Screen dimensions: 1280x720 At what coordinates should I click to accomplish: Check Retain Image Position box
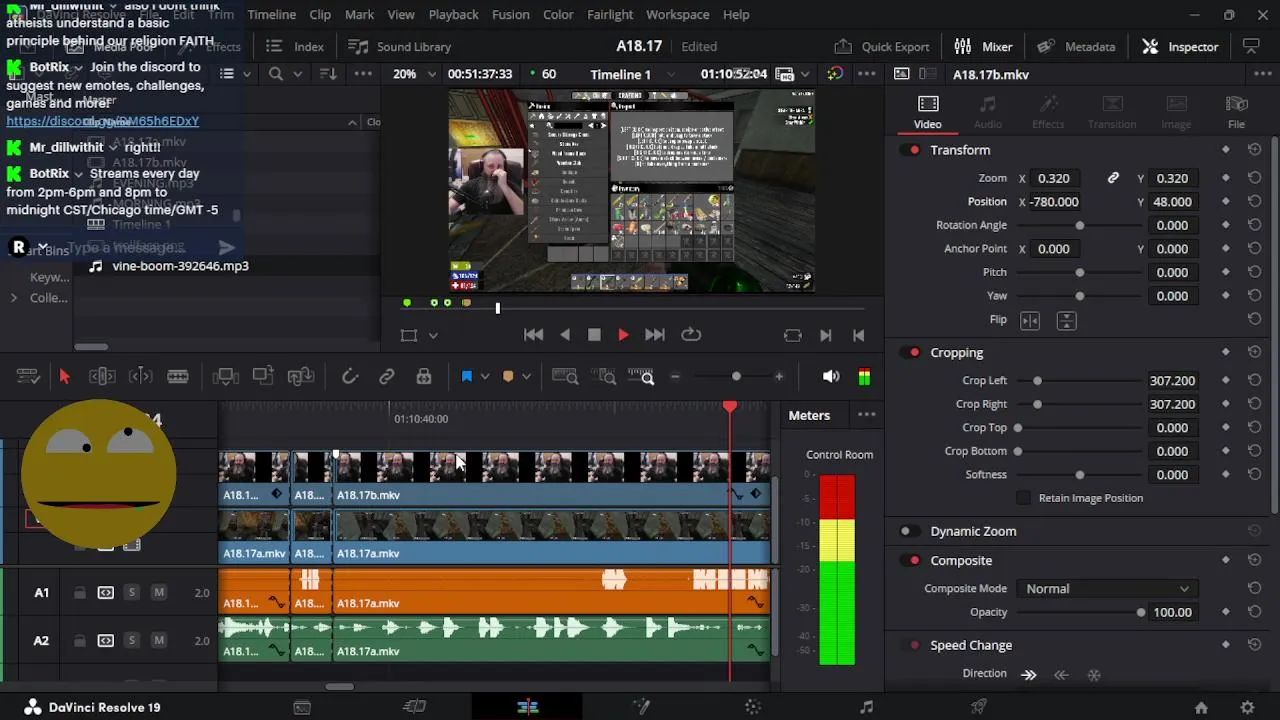tap(1023, 498)
